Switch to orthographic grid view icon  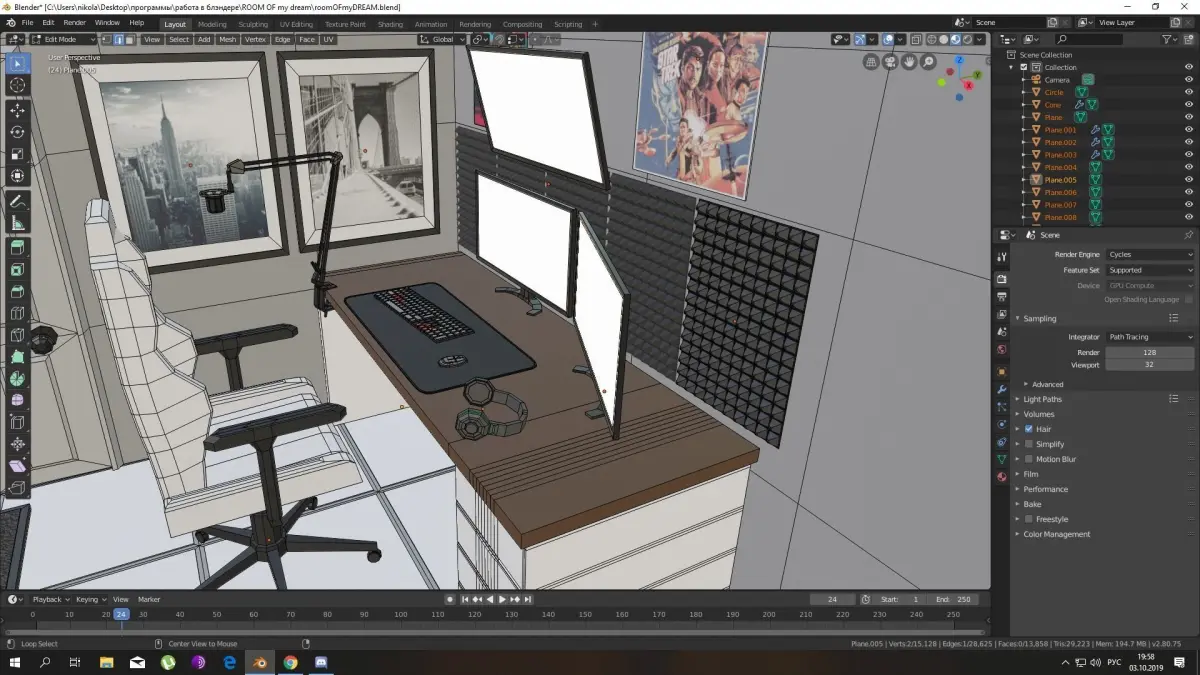(x=871, y=61)
